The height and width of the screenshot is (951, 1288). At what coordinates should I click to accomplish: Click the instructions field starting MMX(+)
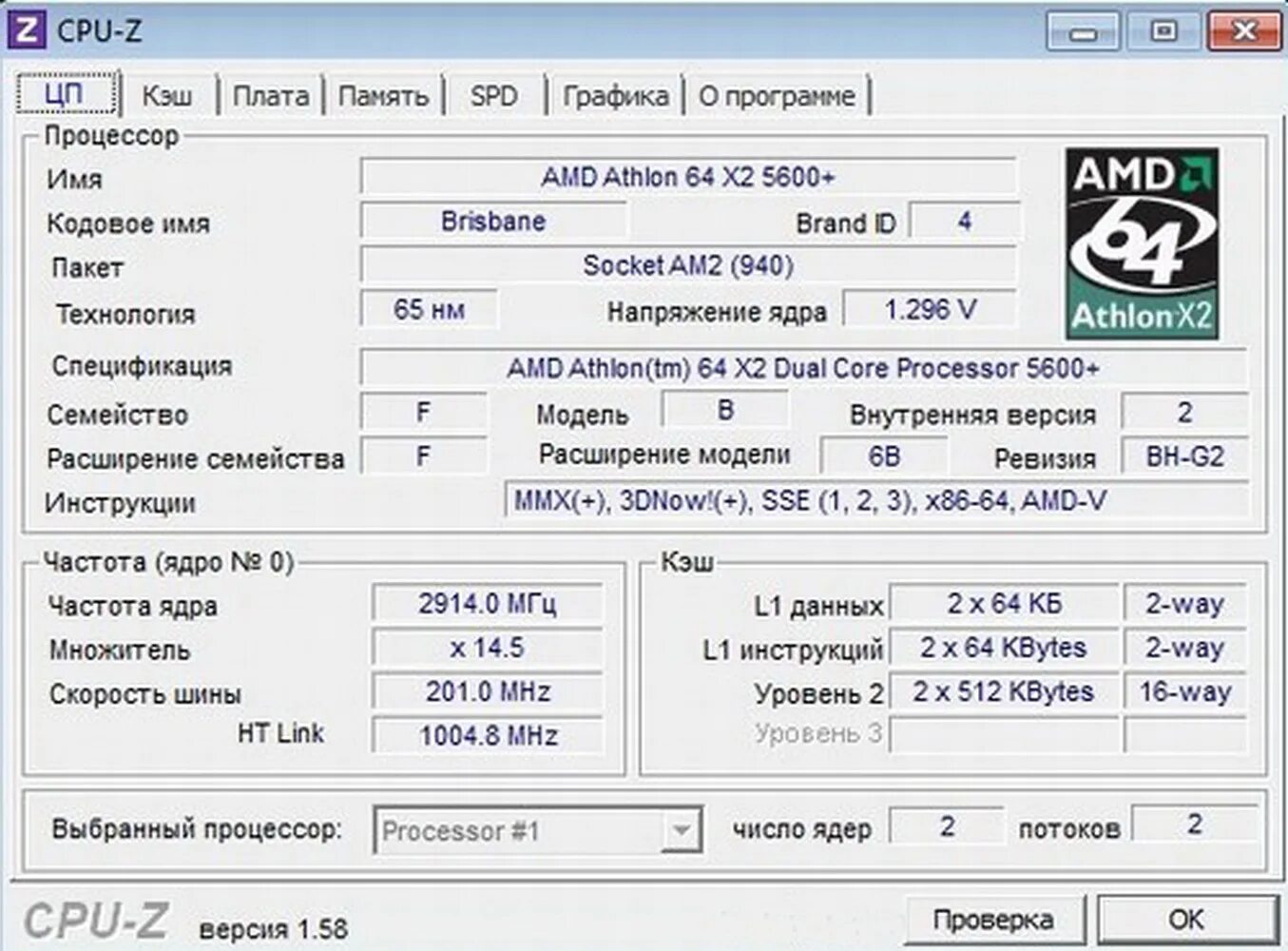pyautogui.click(x=876, y=500)
